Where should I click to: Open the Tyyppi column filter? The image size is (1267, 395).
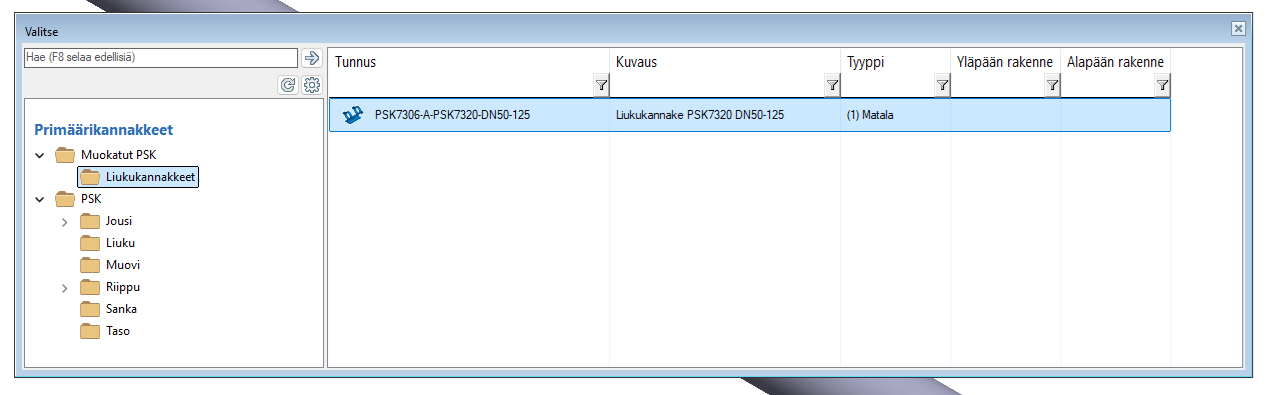(x=942, y=86)
